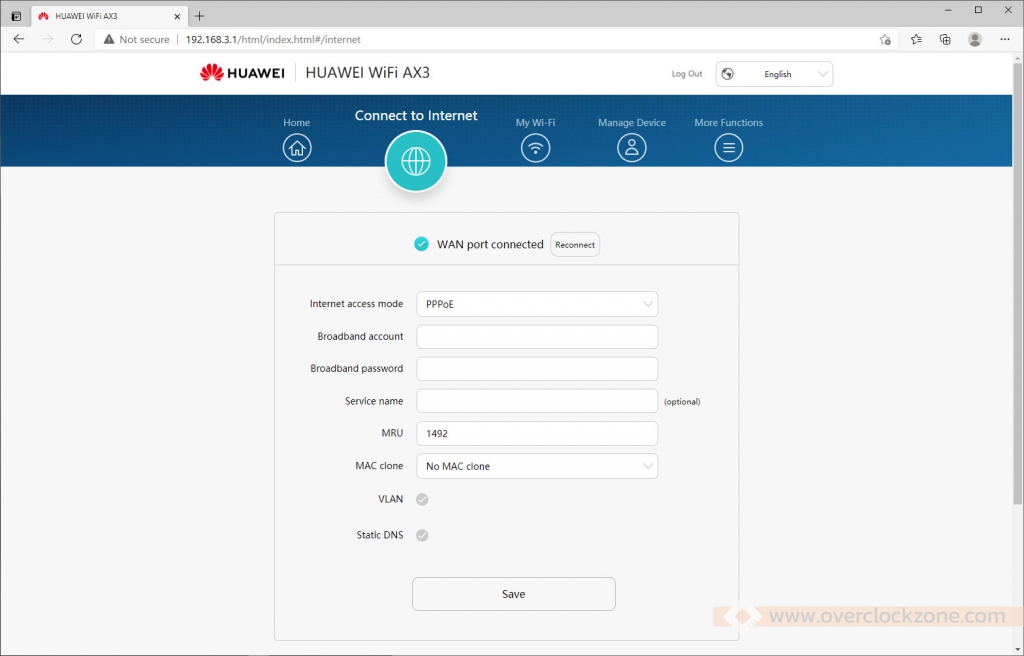Open My Wi-Fi settings icon

point(536,148)
